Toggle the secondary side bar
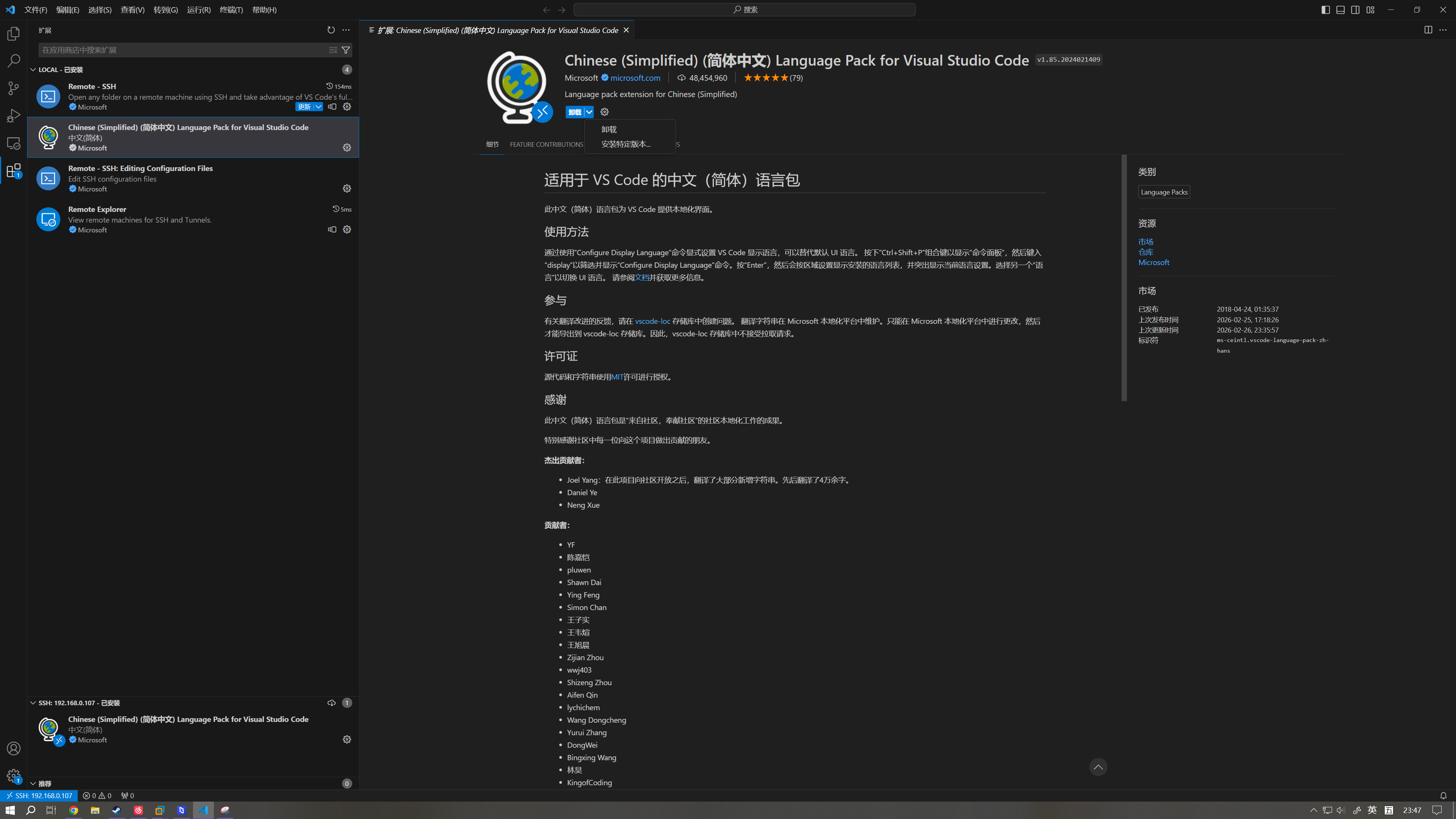 click(1356, 9)
